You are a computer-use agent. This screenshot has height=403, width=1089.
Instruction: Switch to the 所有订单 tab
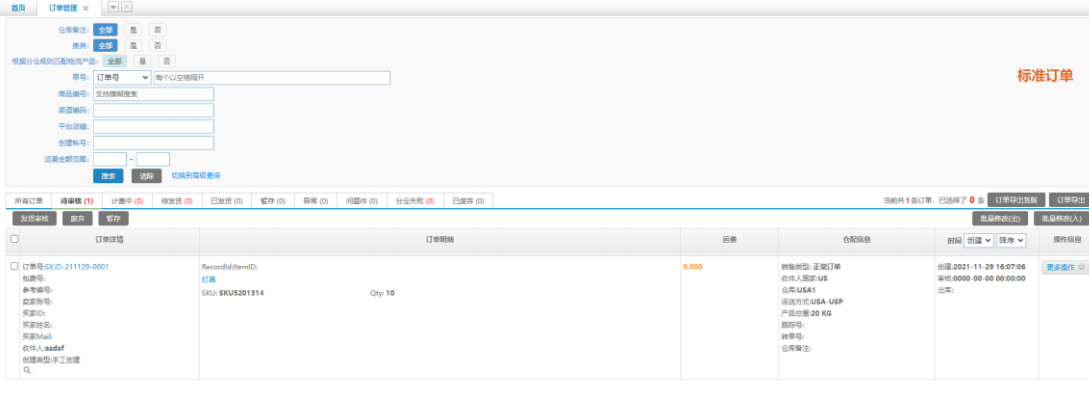(x=28, y=201)
